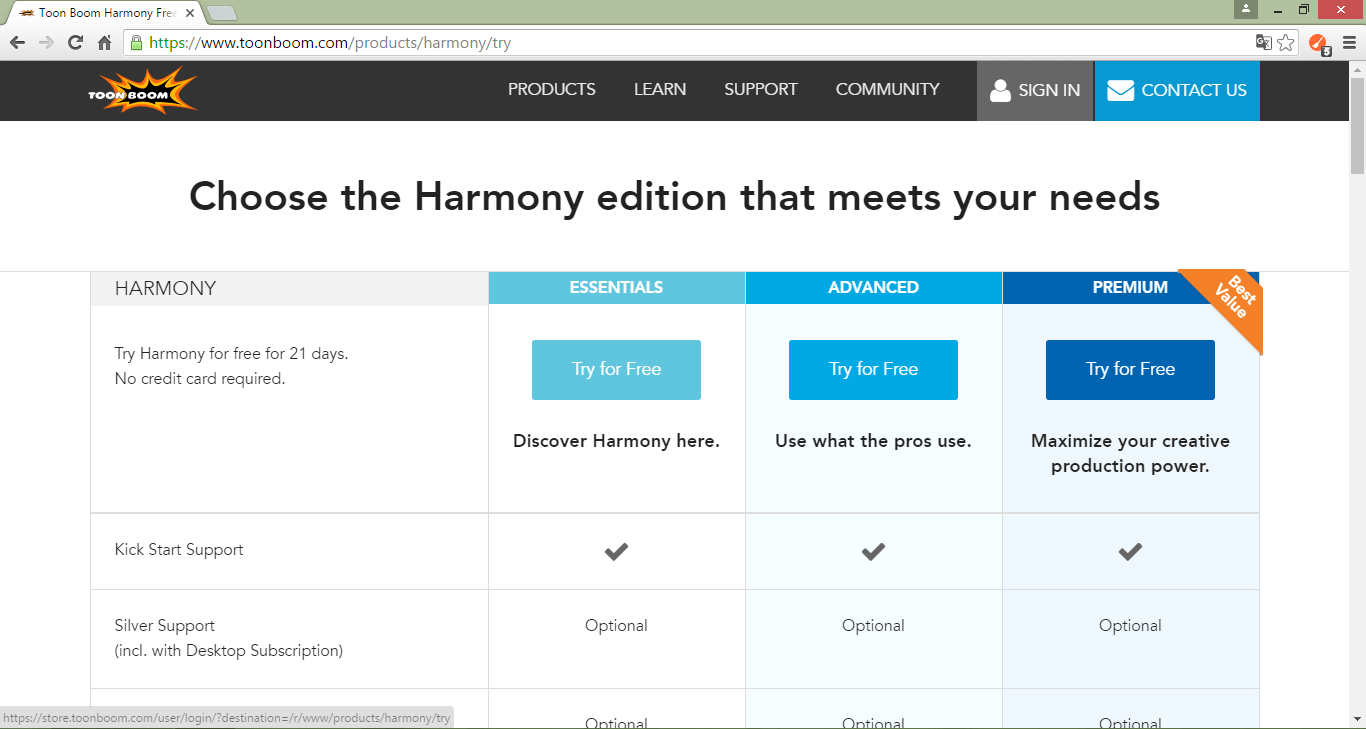Click the Advanced Kick Start Support checkmark
This screenshot has width=1366, height=729.
click(873, 551)
